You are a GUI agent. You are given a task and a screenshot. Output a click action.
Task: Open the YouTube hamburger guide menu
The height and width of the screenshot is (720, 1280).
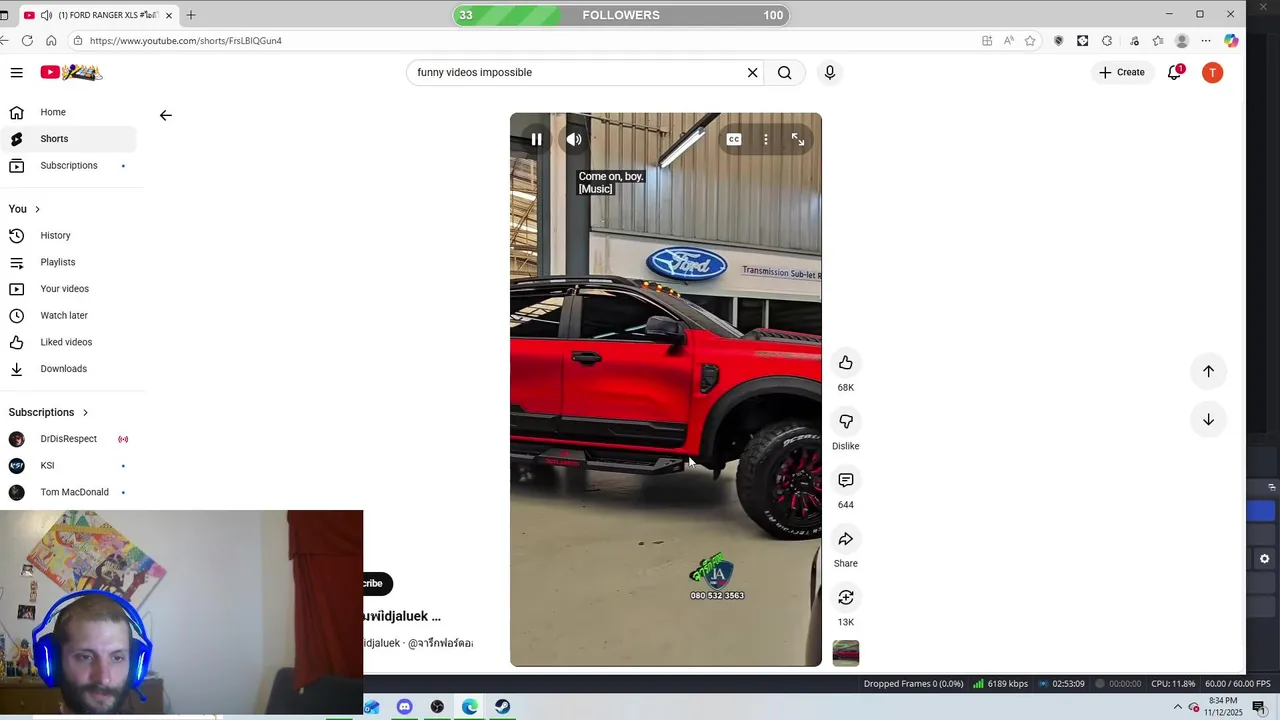17,72
